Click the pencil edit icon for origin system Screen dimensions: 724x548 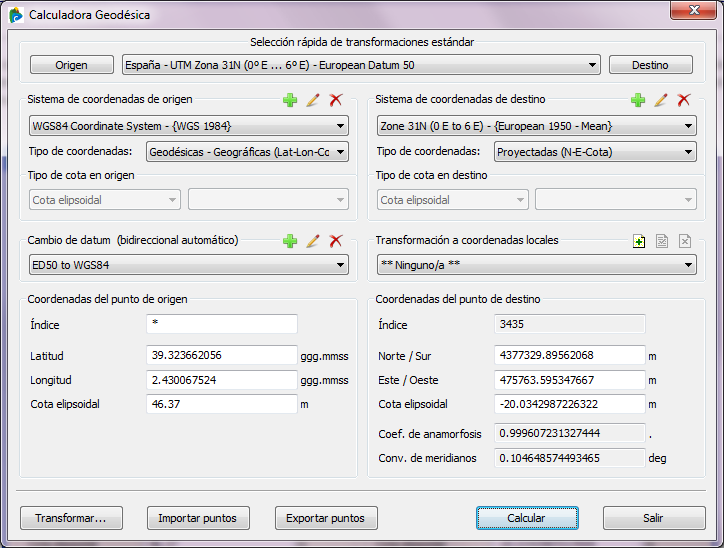pos(313,100)
